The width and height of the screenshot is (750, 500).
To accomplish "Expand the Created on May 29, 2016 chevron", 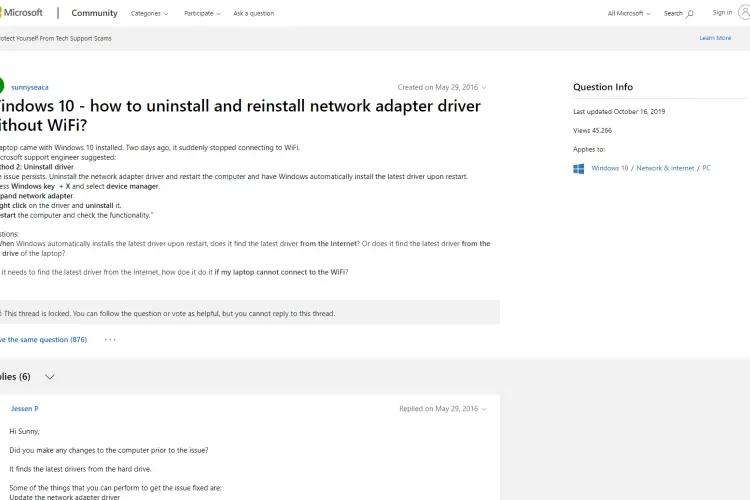I will 484,88.
